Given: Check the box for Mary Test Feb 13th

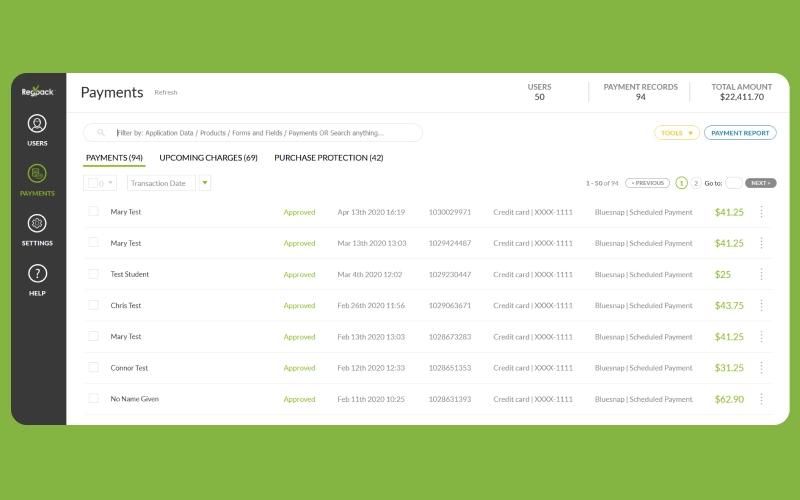Looking at the screenshot, I should 93,336.
